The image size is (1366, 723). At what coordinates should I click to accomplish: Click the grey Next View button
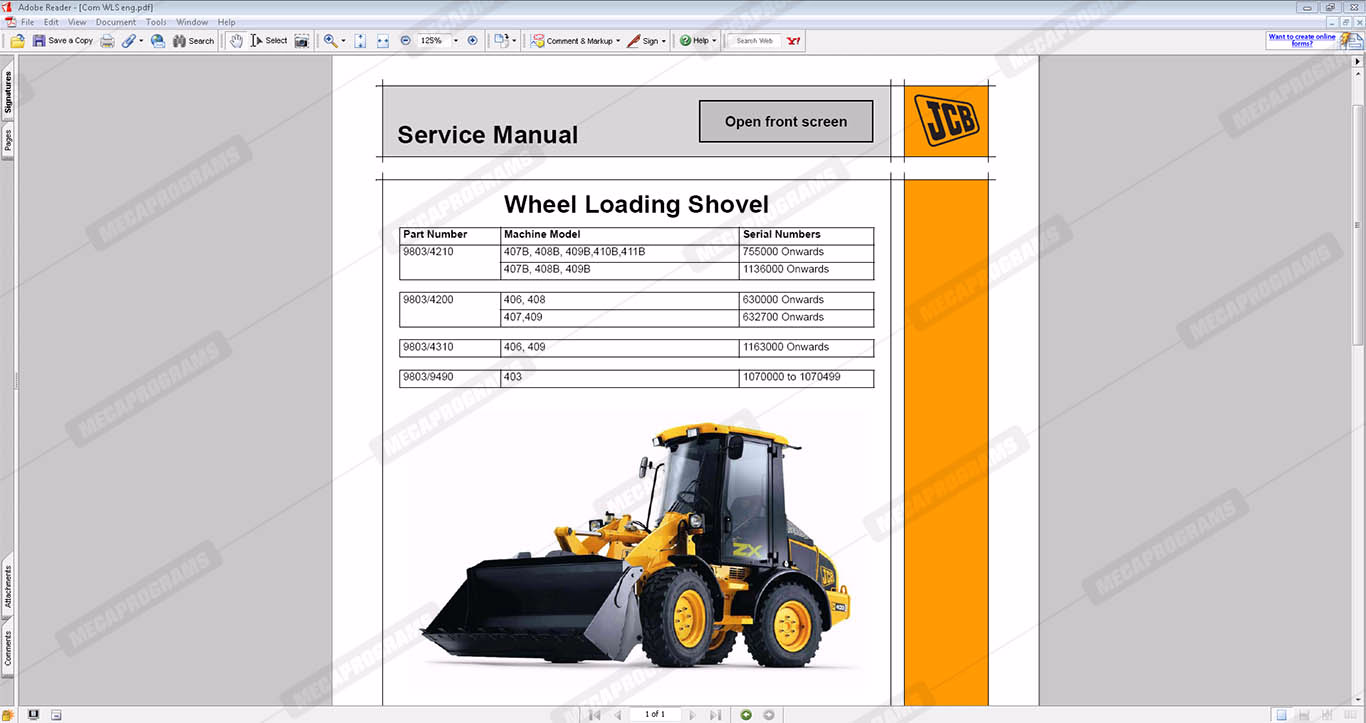click(768, 715)
